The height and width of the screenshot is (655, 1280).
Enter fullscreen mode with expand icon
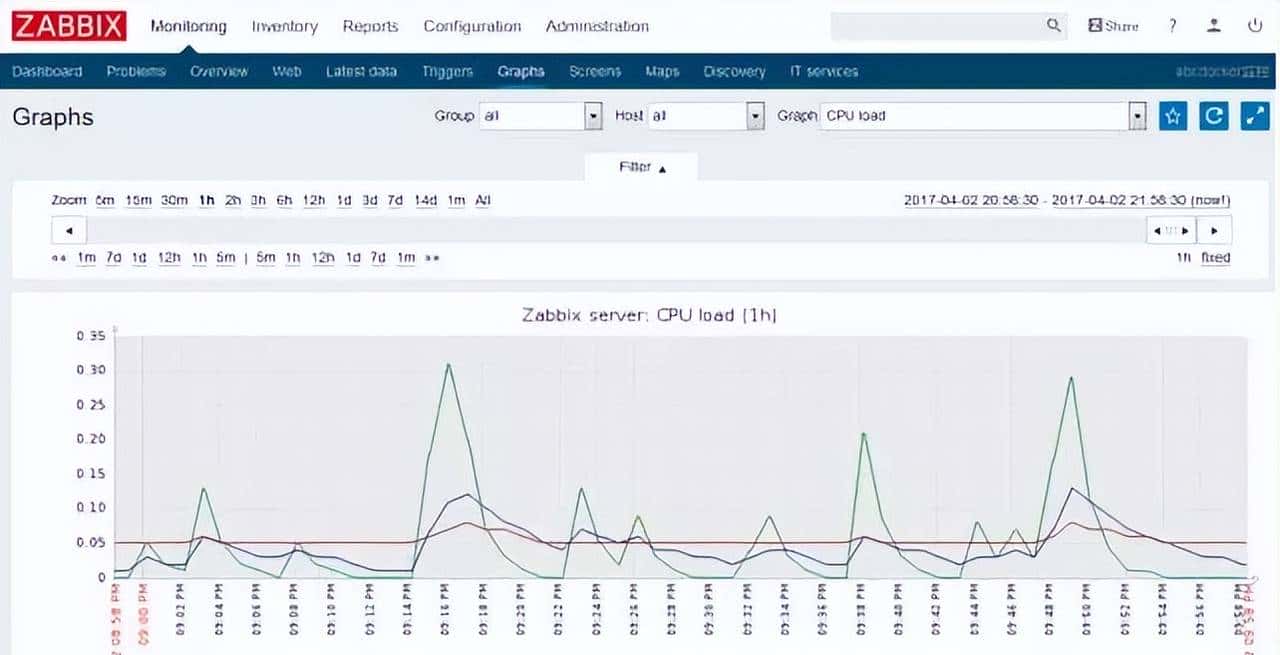1254,116
